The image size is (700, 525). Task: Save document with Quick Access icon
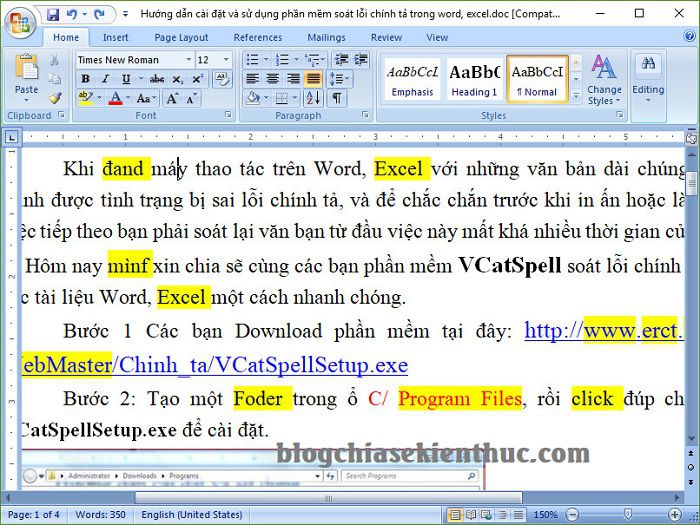[x=53, y=14]
